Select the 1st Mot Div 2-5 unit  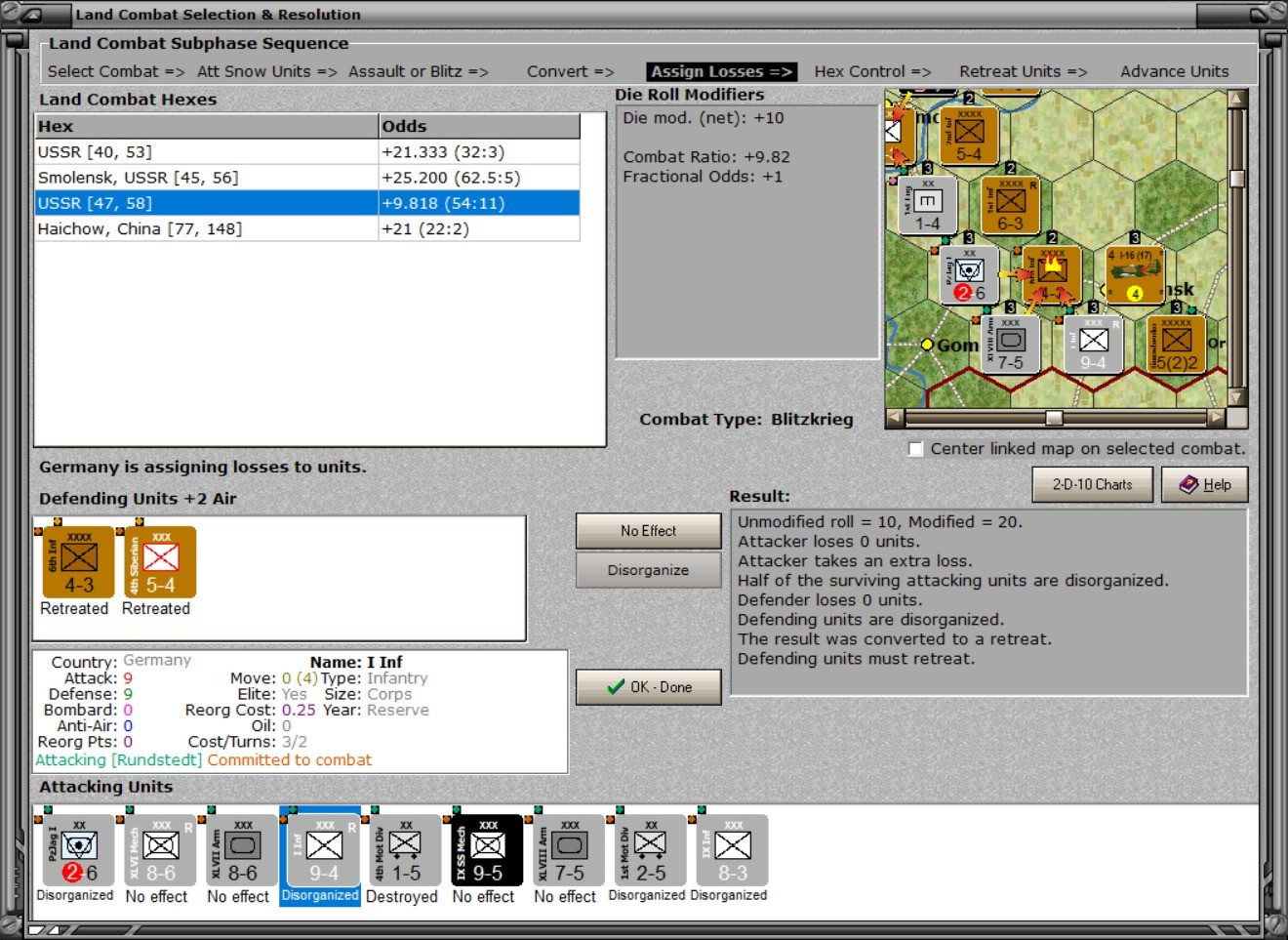click(x=650, y=850)
